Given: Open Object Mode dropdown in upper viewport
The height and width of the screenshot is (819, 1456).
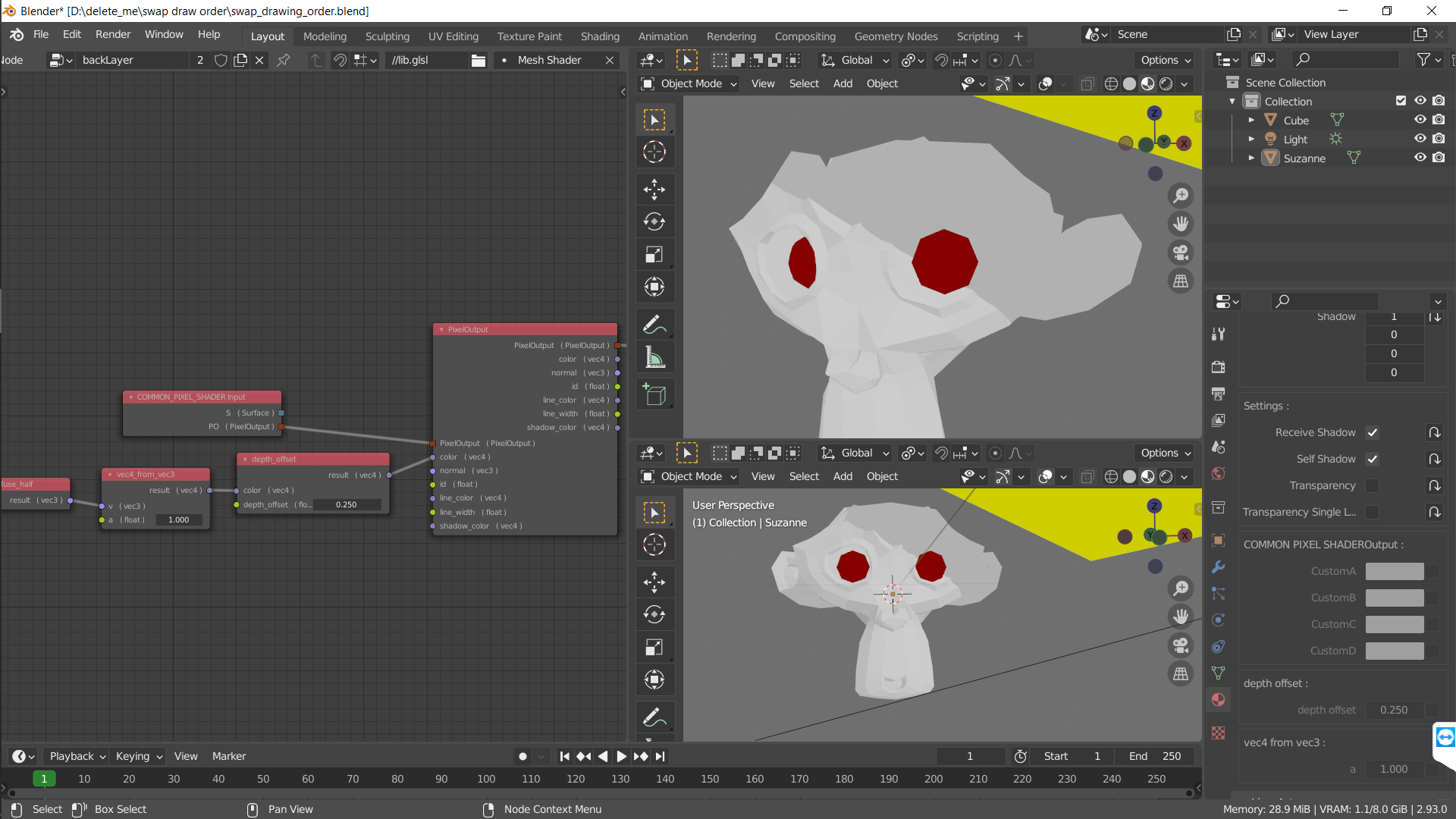Looking at the screenshot, I should (x=689, y=83).
